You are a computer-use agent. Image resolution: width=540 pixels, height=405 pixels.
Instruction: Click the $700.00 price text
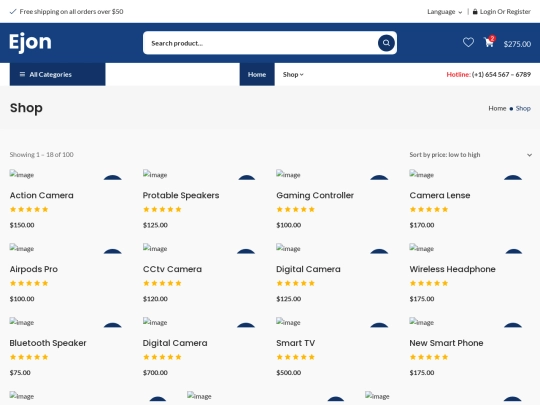[x=155, y=373]
